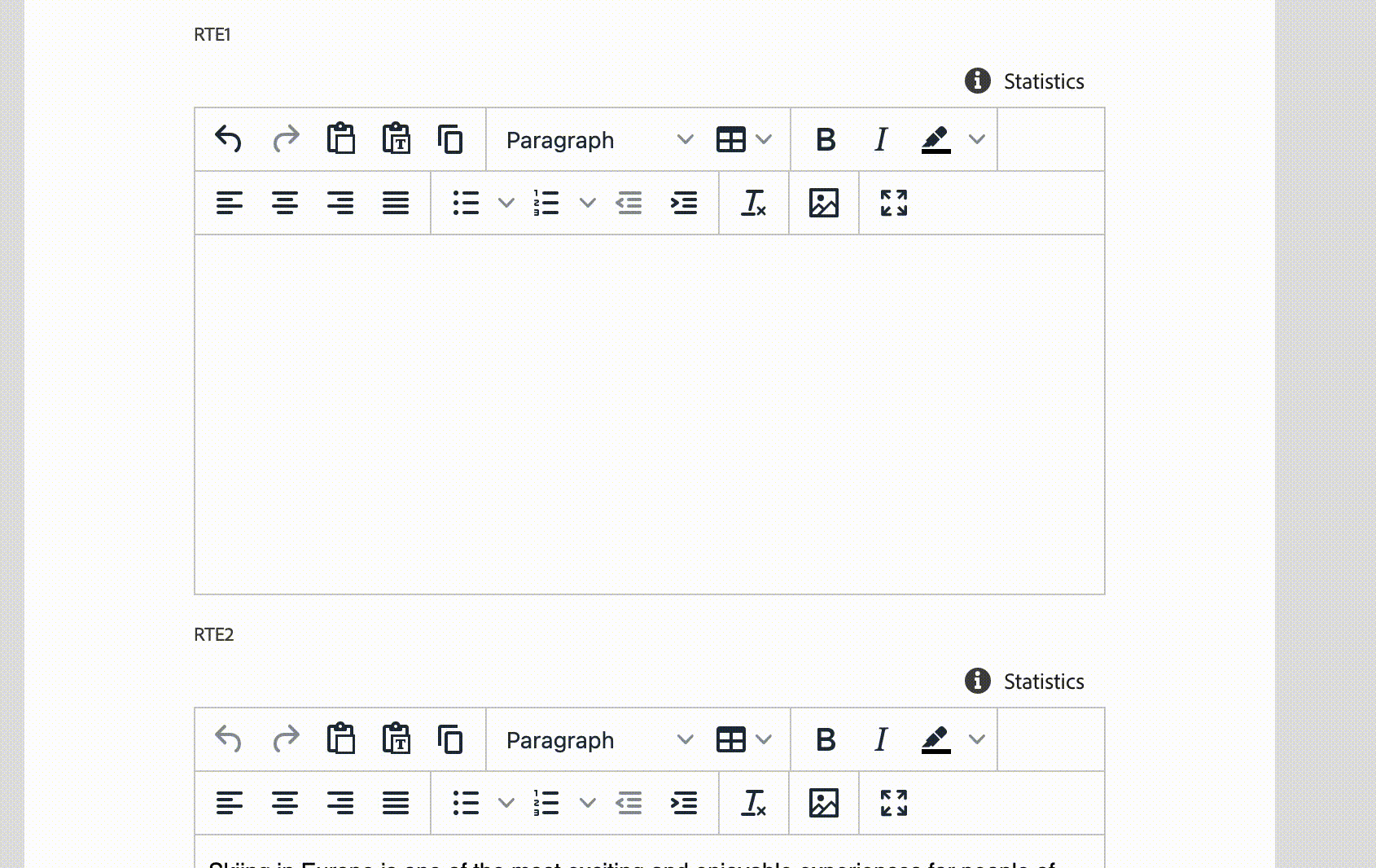Expand numbered list style options in RTE1
The image size is (1376, 868).
588,203
